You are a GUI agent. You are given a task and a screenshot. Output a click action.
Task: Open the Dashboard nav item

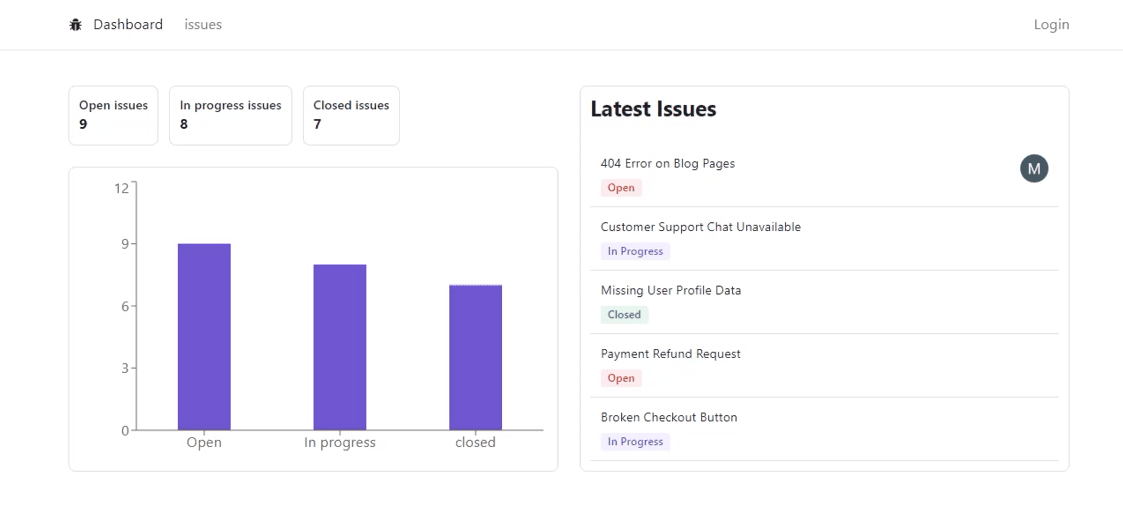pos(128,25)
